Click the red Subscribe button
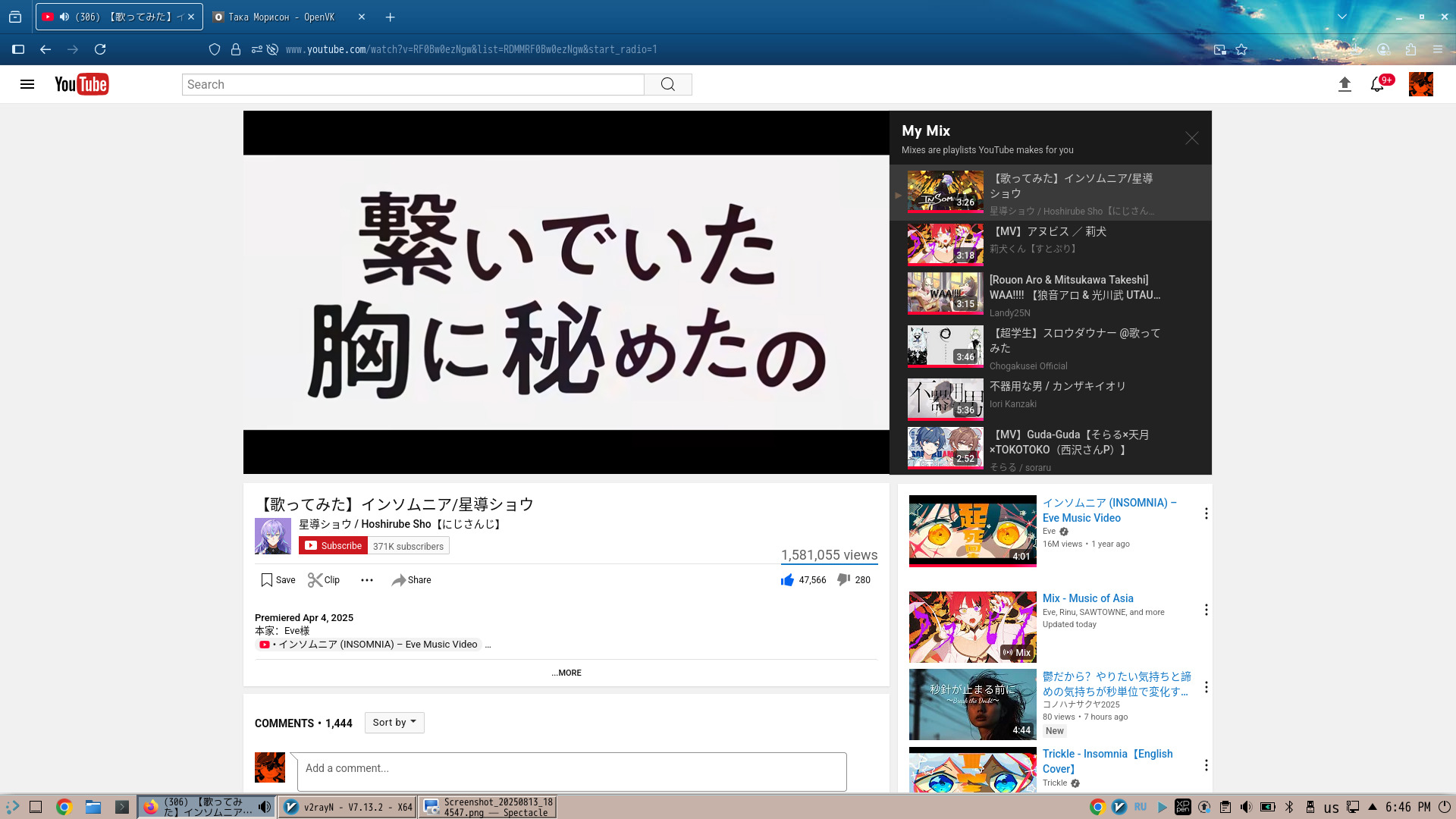 (333, 546)
